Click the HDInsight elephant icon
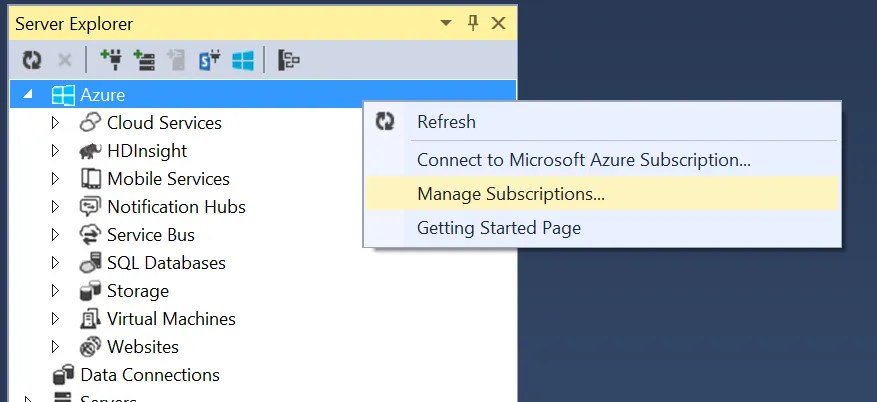 pyautogui.click(x=90, y=151)
